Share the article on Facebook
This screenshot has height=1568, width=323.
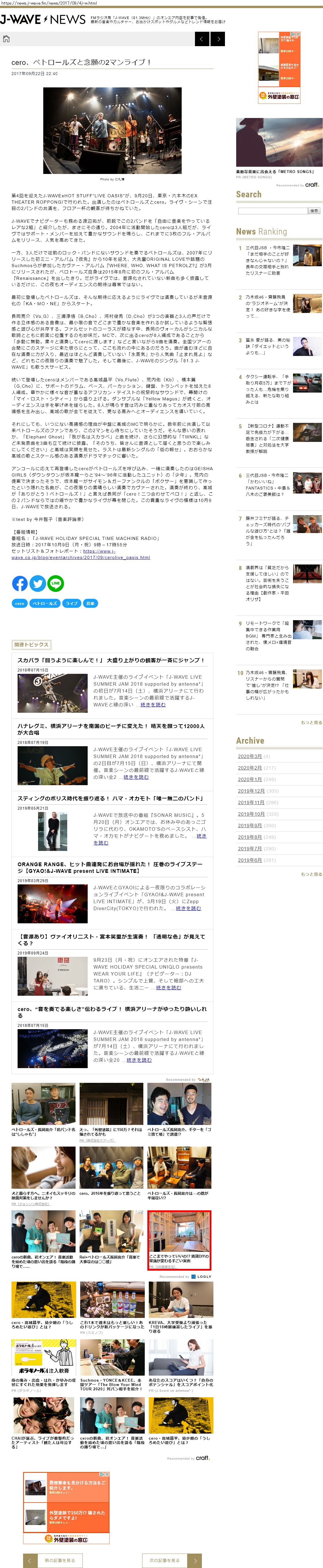click(x=19, y=583)
